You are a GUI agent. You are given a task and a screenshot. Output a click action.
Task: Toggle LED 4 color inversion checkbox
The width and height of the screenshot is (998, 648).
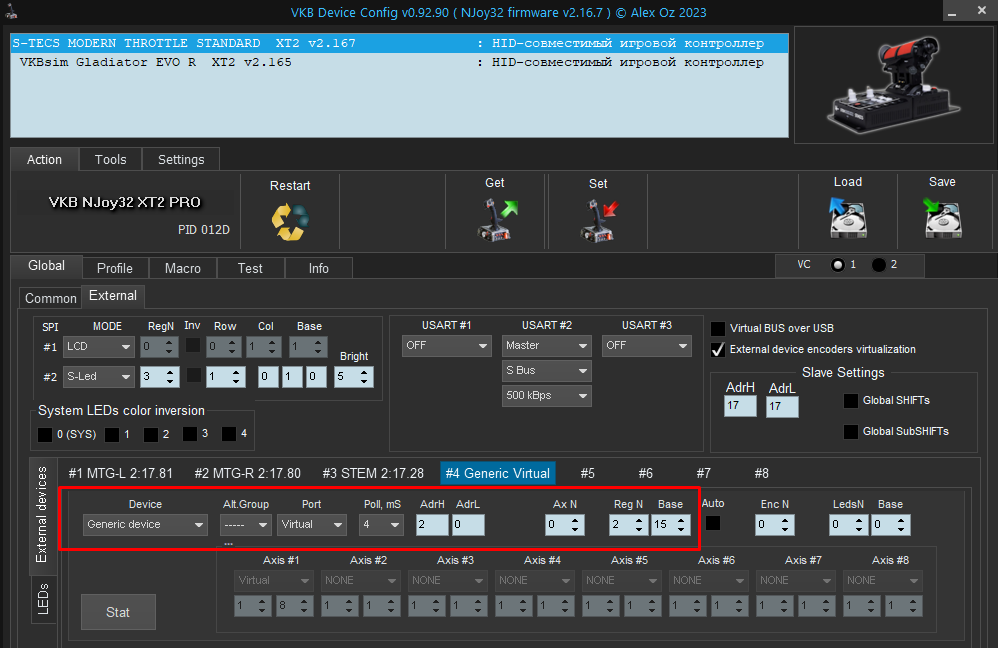[x=228, y=433]
